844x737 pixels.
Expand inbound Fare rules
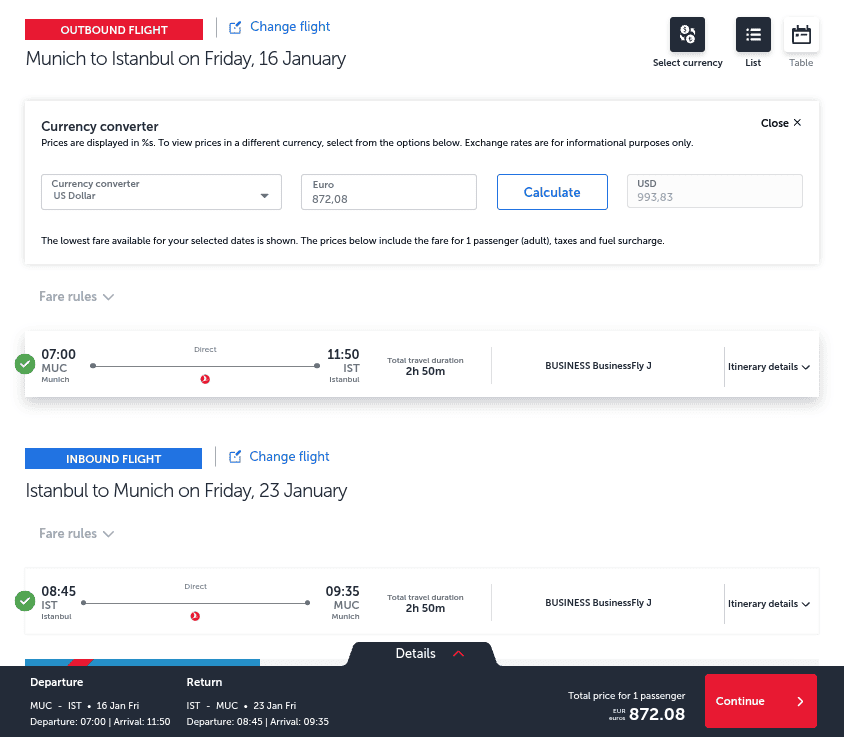(76, 534)
